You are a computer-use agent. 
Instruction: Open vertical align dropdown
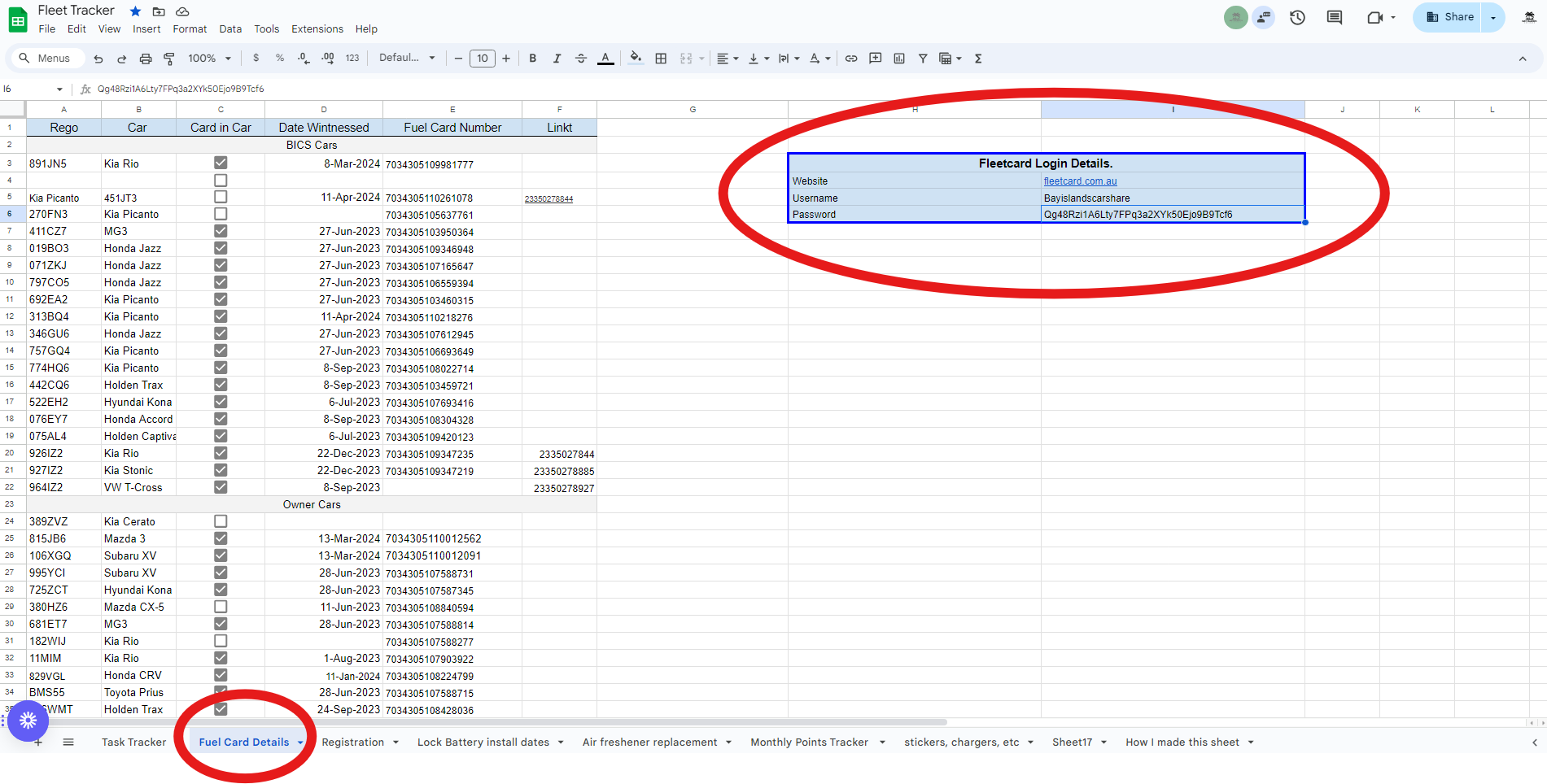(758, 59)
